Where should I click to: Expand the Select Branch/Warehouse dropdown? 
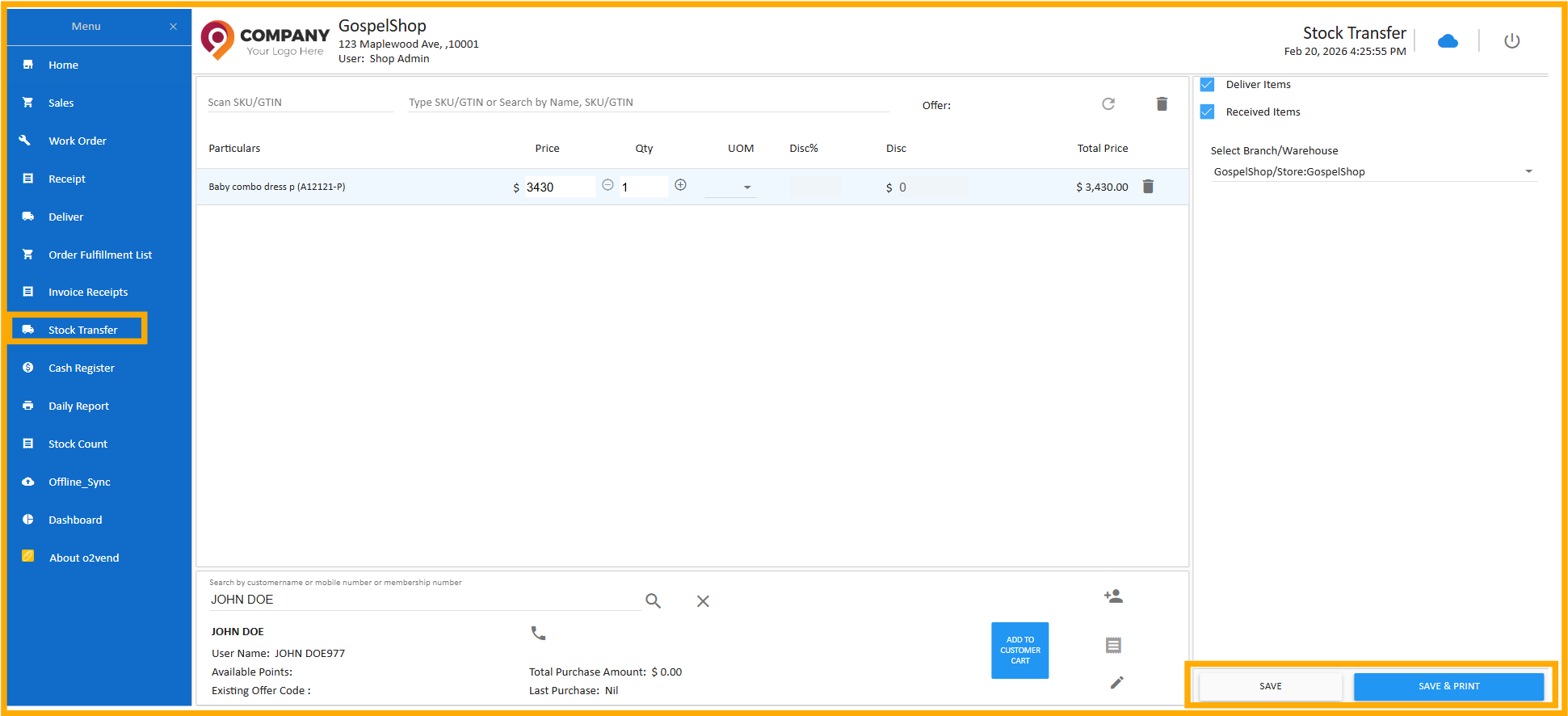pos(1373,171)
